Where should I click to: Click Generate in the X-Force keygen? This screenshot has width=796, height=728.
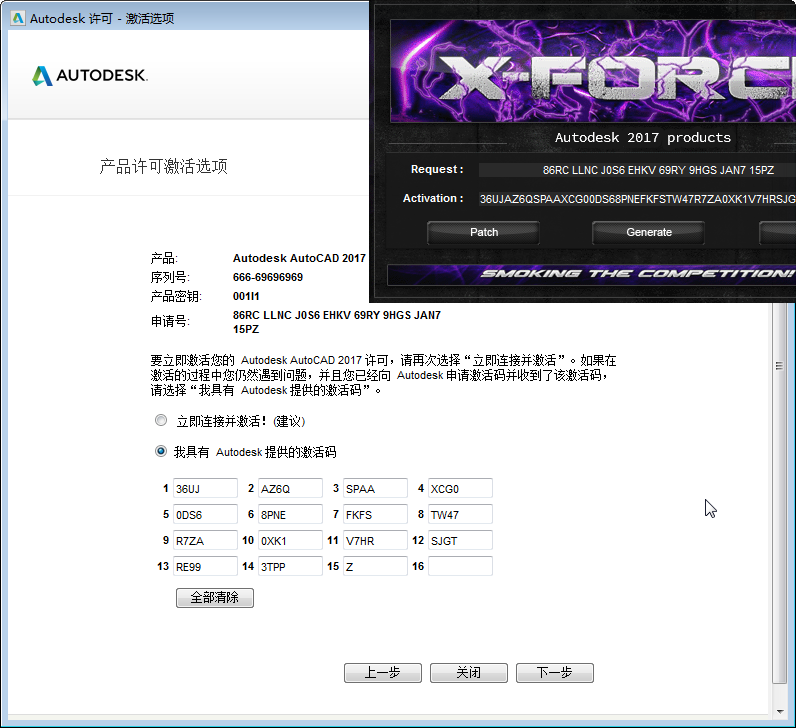648,233
